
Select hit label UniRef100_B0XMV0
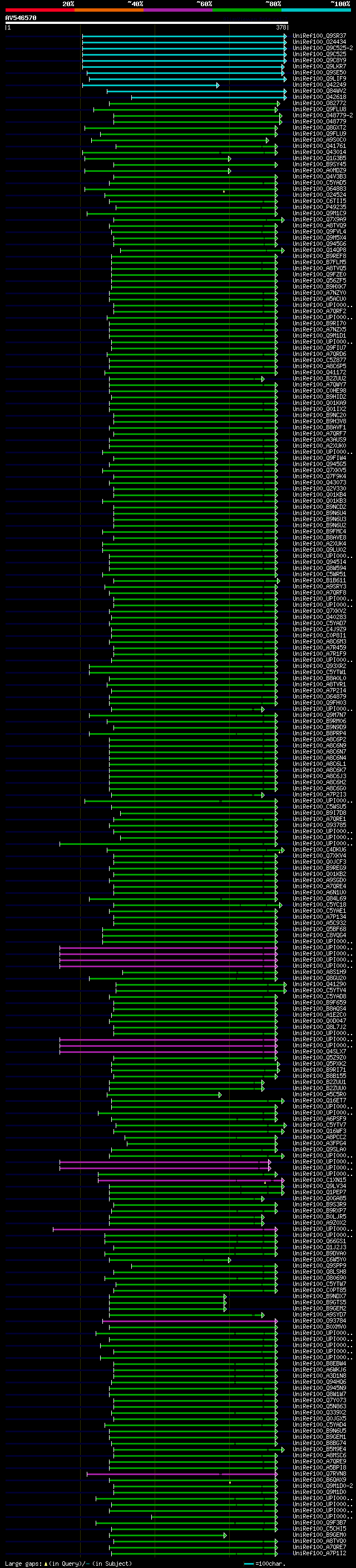(x=319, y=1327)
